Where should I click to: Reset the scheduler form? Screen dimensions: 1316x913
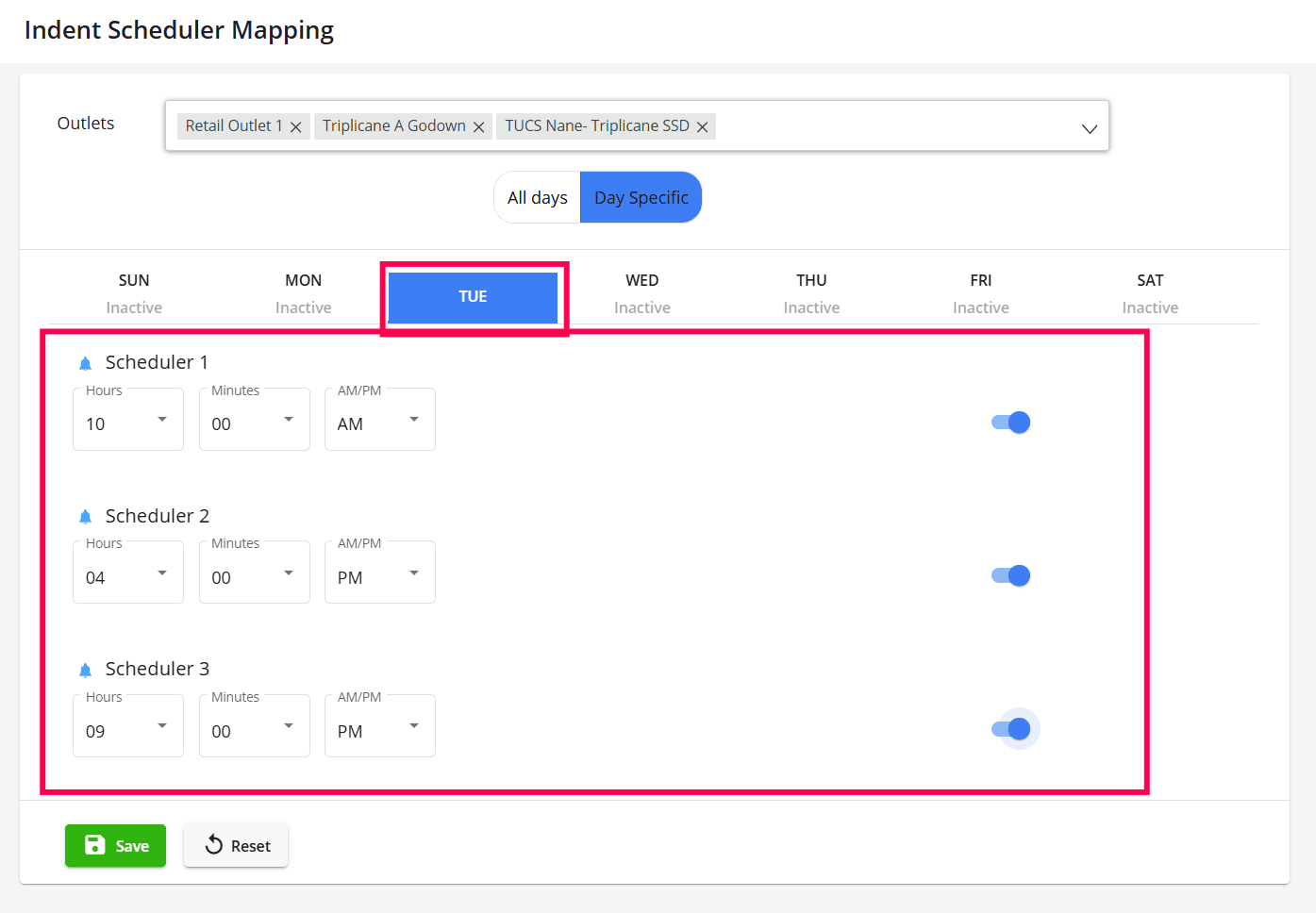236,845
